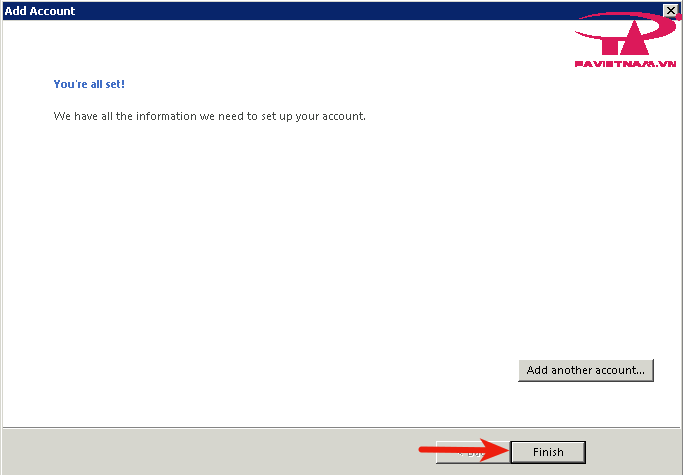Click the 'You're all set!' heading

click(89, 84)
